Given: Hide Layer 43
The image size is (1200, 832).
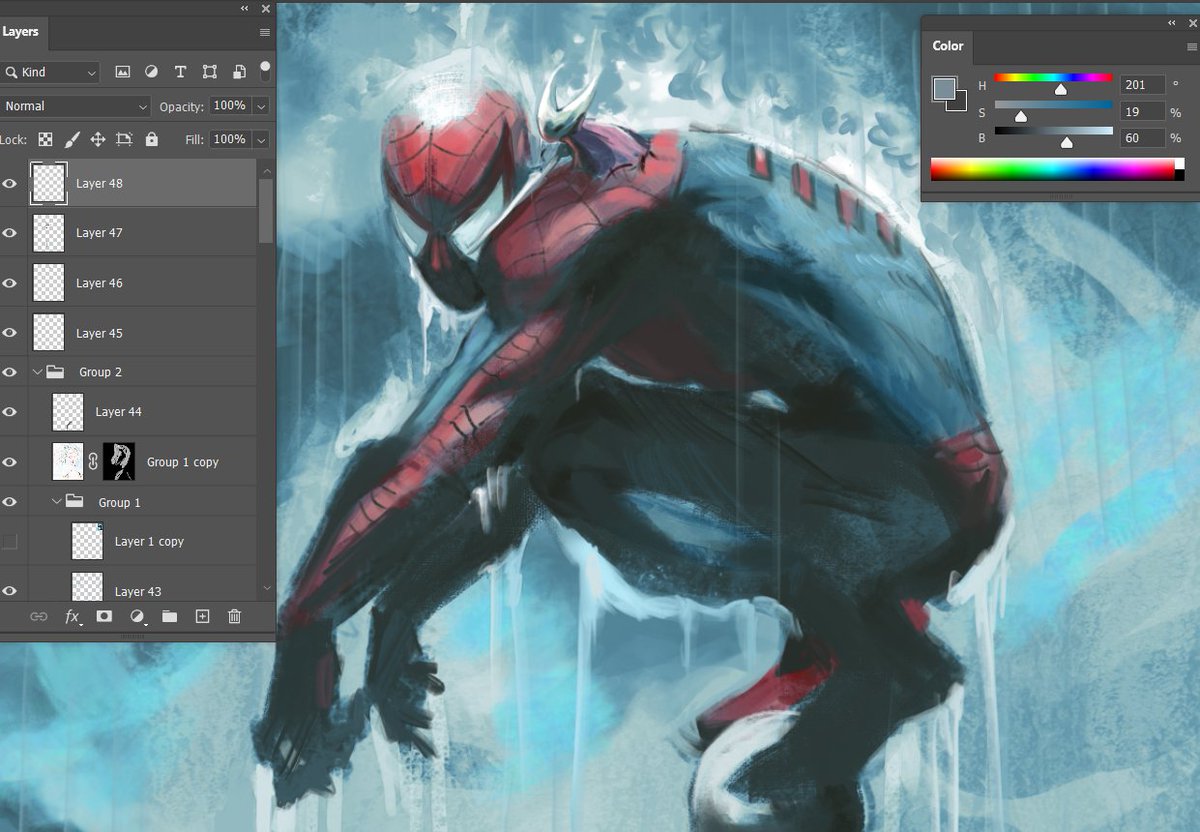Looking at the screenshot, I should tap(10, 591).
